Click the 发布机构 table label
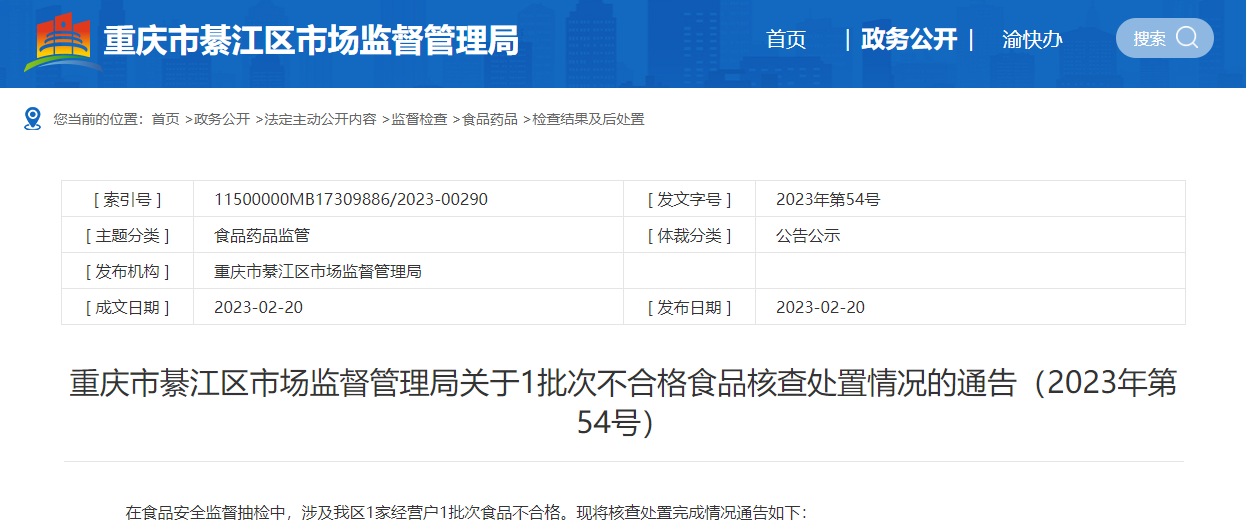 [127, 271]
